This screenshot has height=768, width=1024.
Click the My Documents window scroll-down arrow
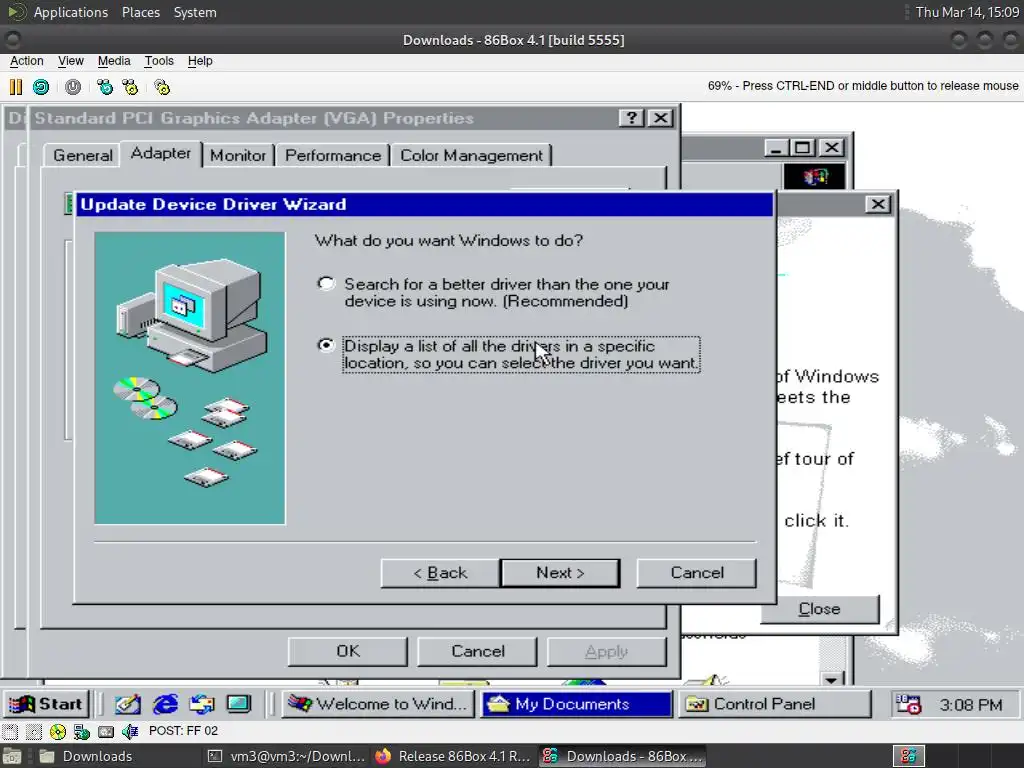[831, 679]
